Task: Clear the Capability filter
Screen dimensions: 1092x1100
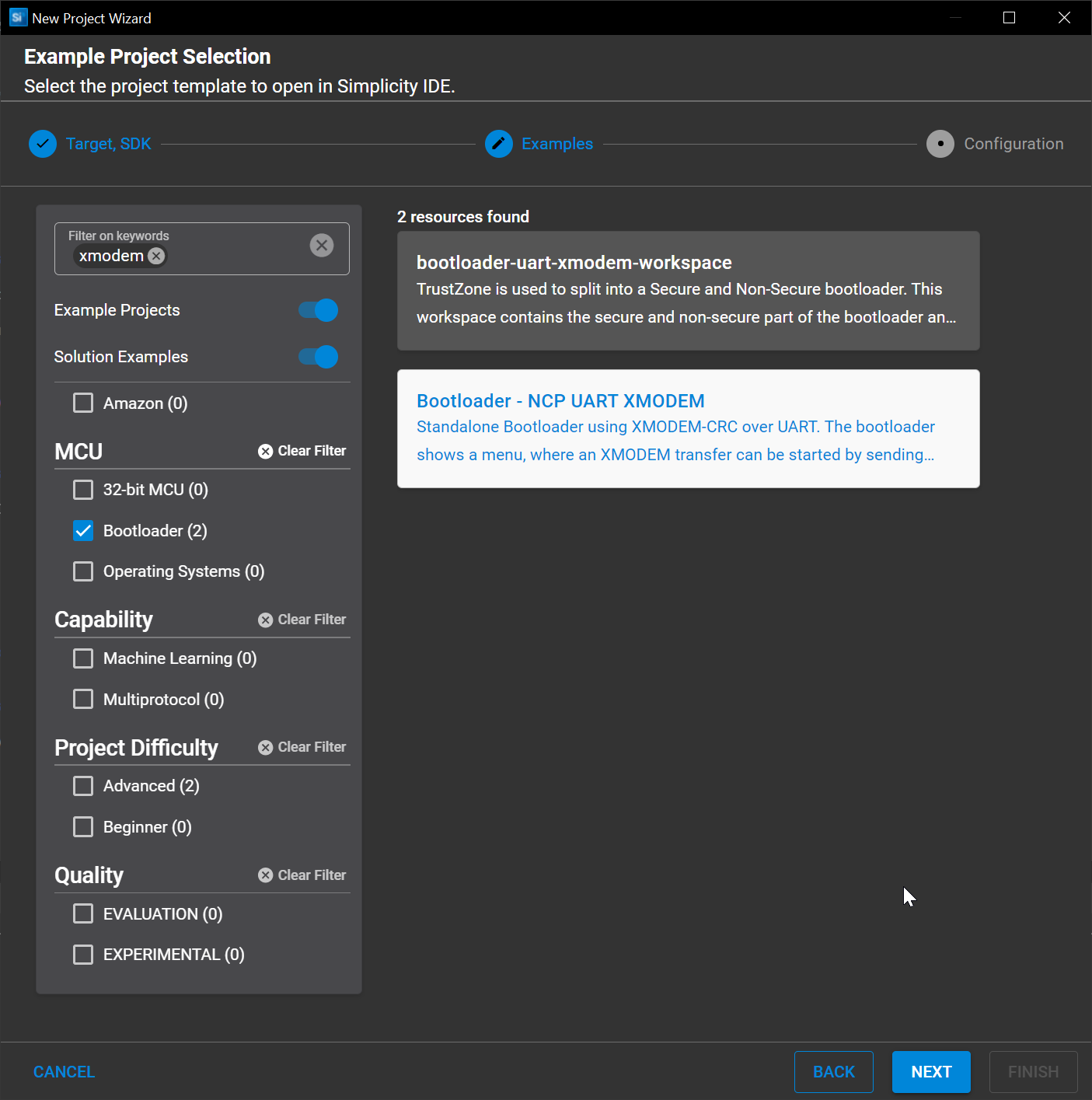Action: (302, 620)
